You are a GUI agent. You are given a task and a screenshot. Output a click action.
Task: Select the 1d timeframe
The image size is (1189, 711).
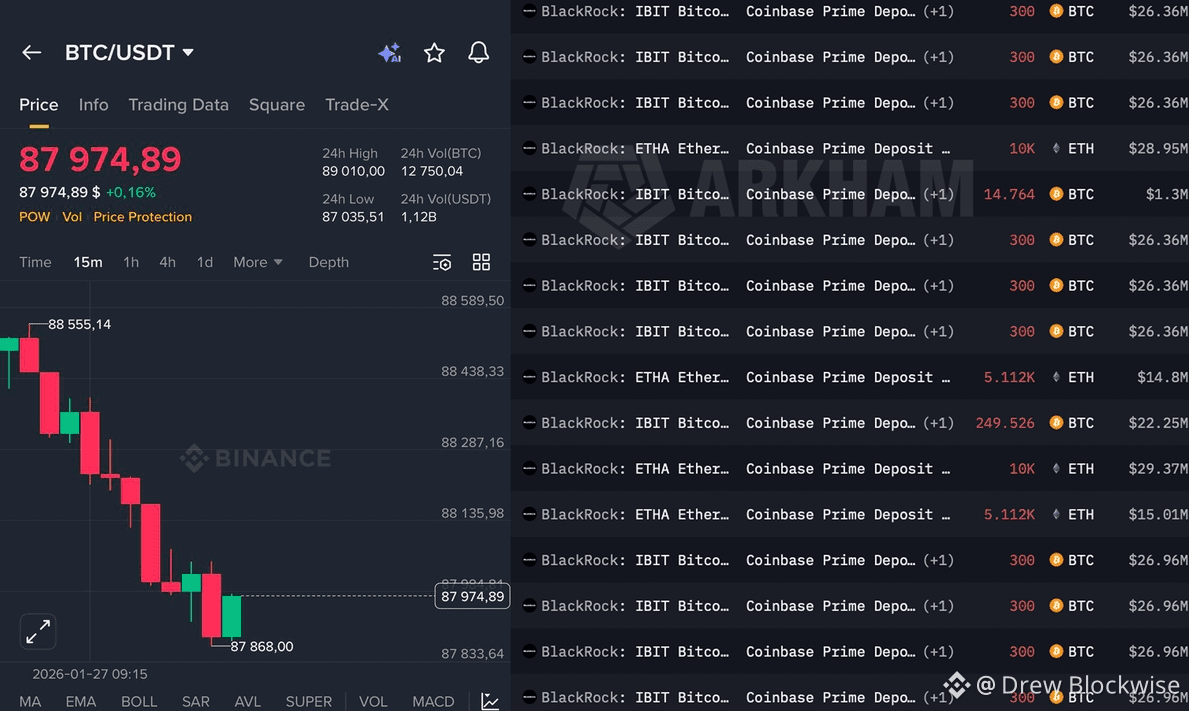(x=204, y=262)
